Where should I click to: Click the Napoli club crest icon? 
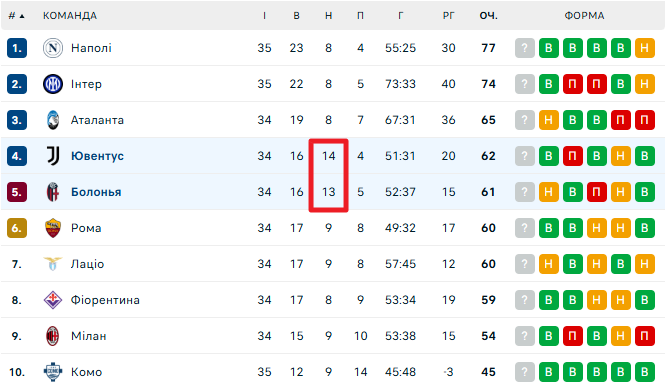click(53, 48)
